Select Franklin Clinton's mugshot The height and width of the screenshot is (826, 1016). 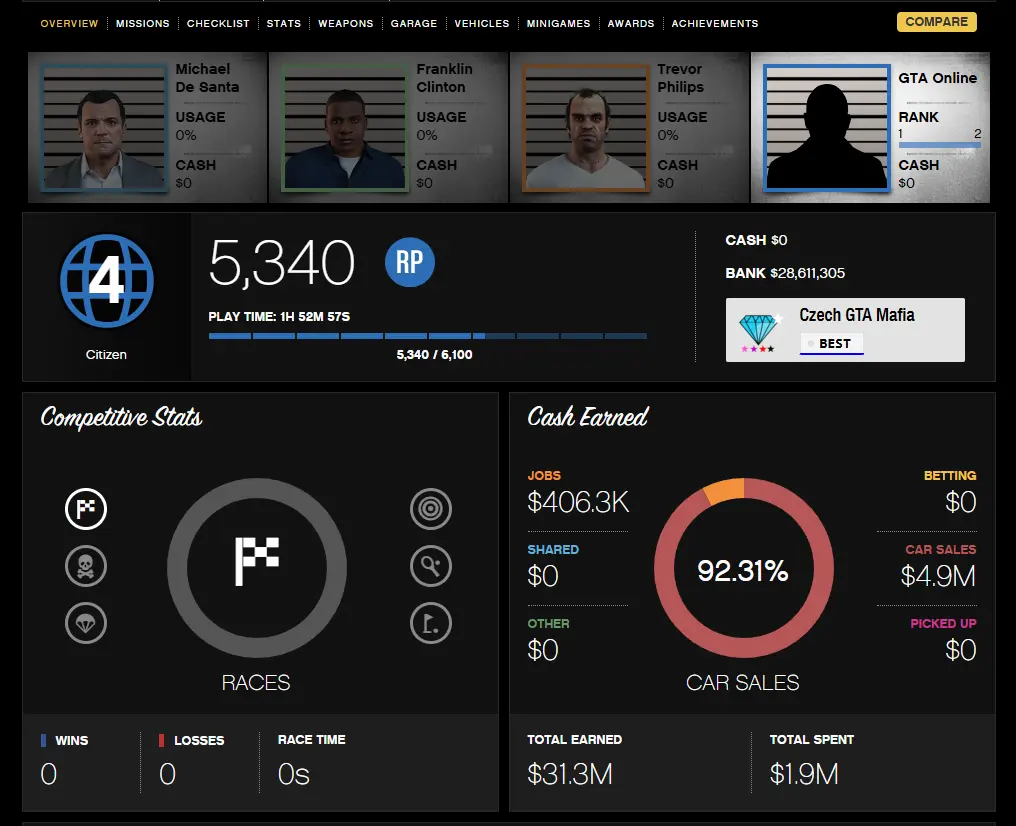[345, 127]
